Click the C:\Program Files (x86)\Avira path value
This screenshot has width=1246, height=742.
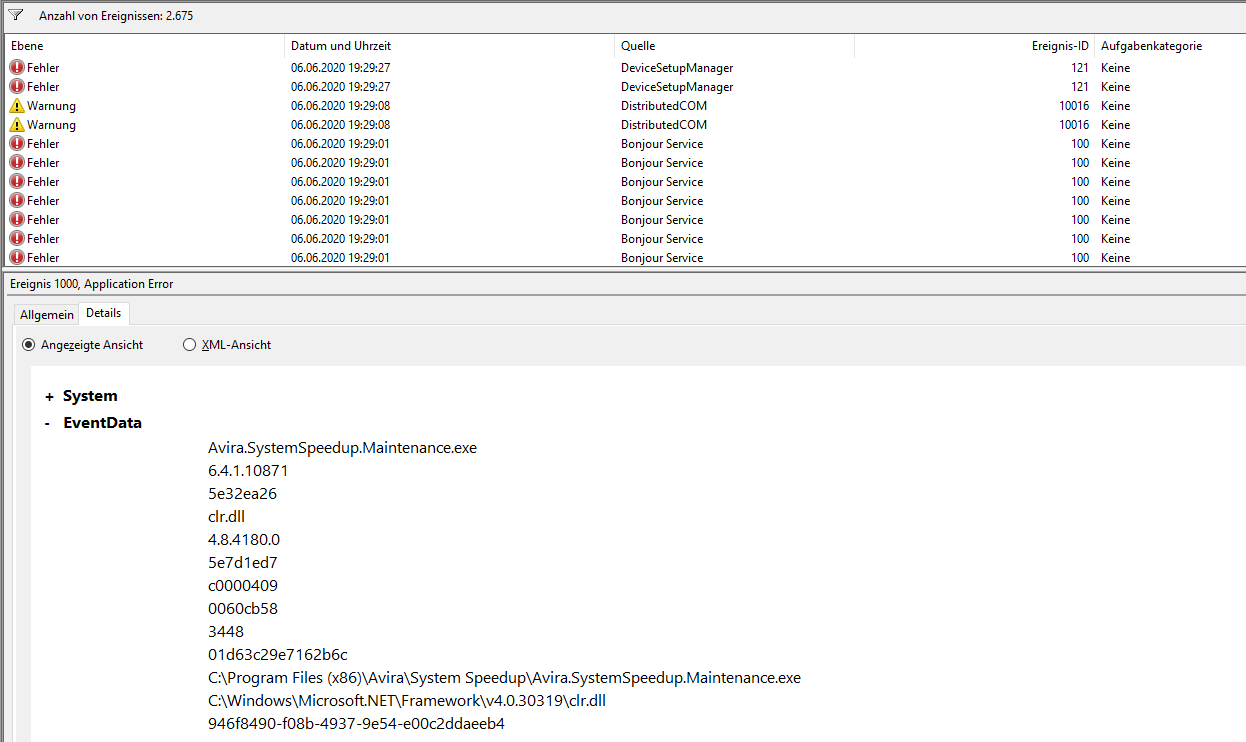(505, 678)
